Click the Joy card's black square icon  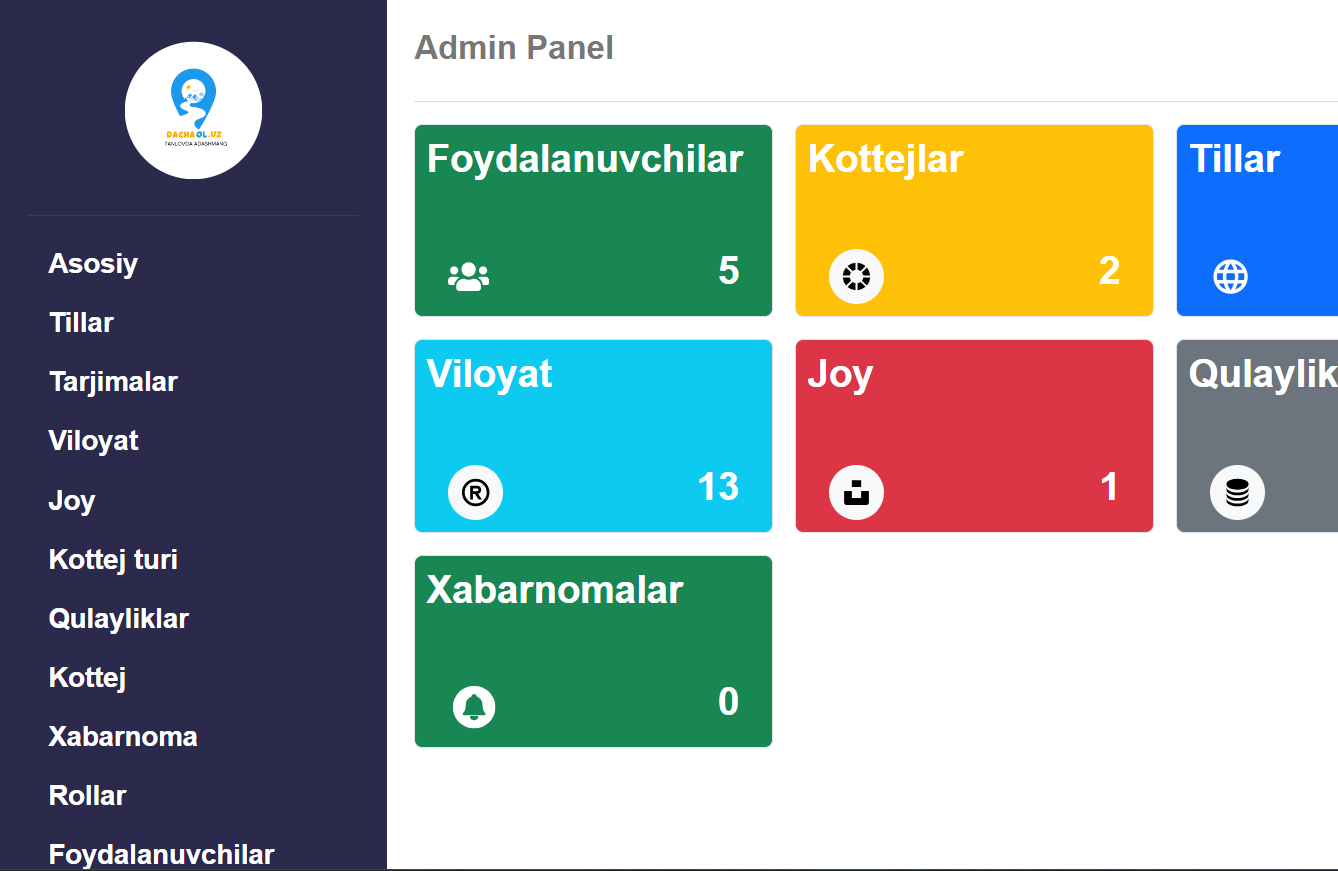tap(857, 492)
